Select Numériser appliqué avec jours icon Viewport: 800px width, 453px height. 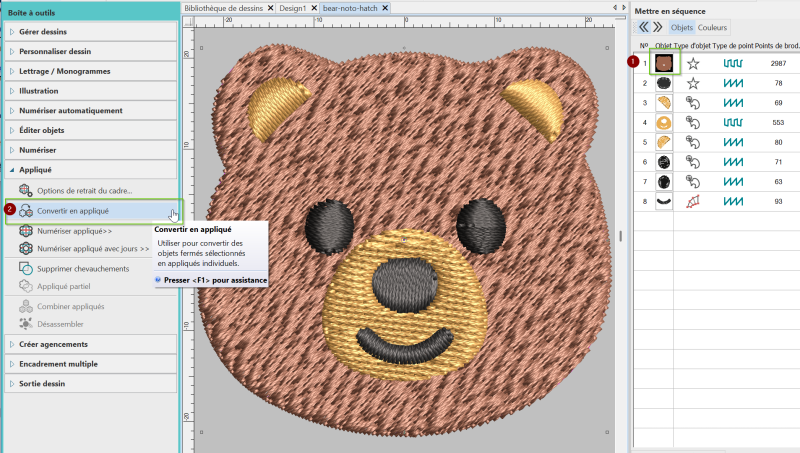pos(26,248)
